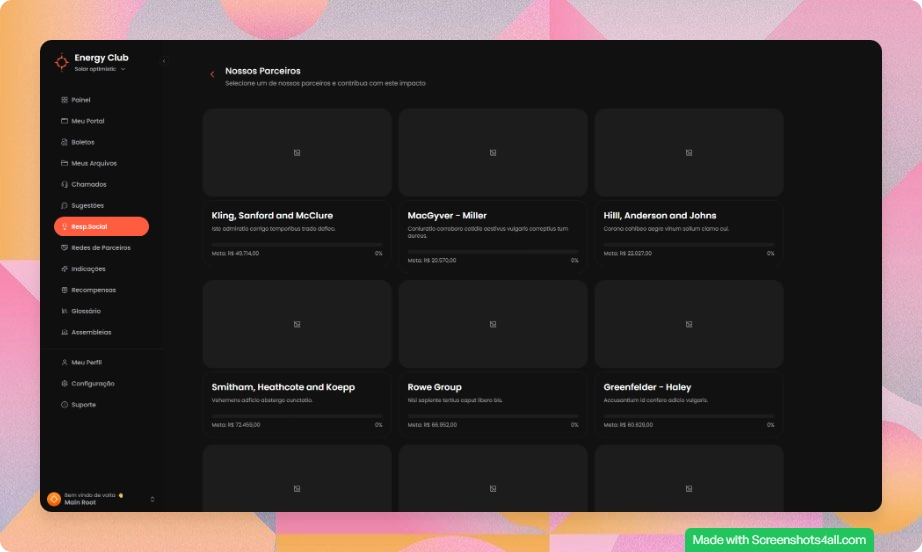
Task: Click the Painel dashboard icon
Action: (64, 100)
